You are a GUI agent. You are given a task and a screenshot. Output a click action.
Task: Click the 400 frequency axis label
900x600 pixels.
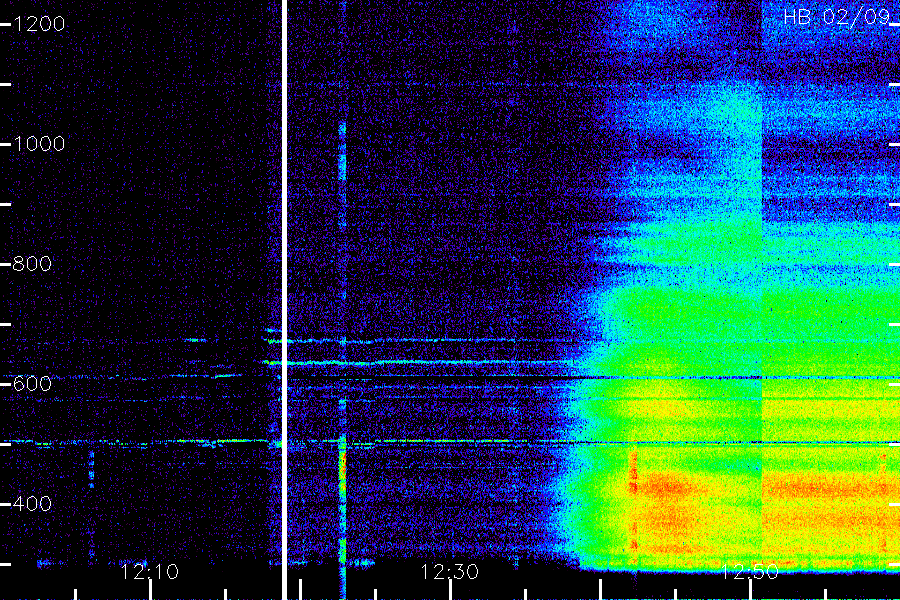click(32, 504)
